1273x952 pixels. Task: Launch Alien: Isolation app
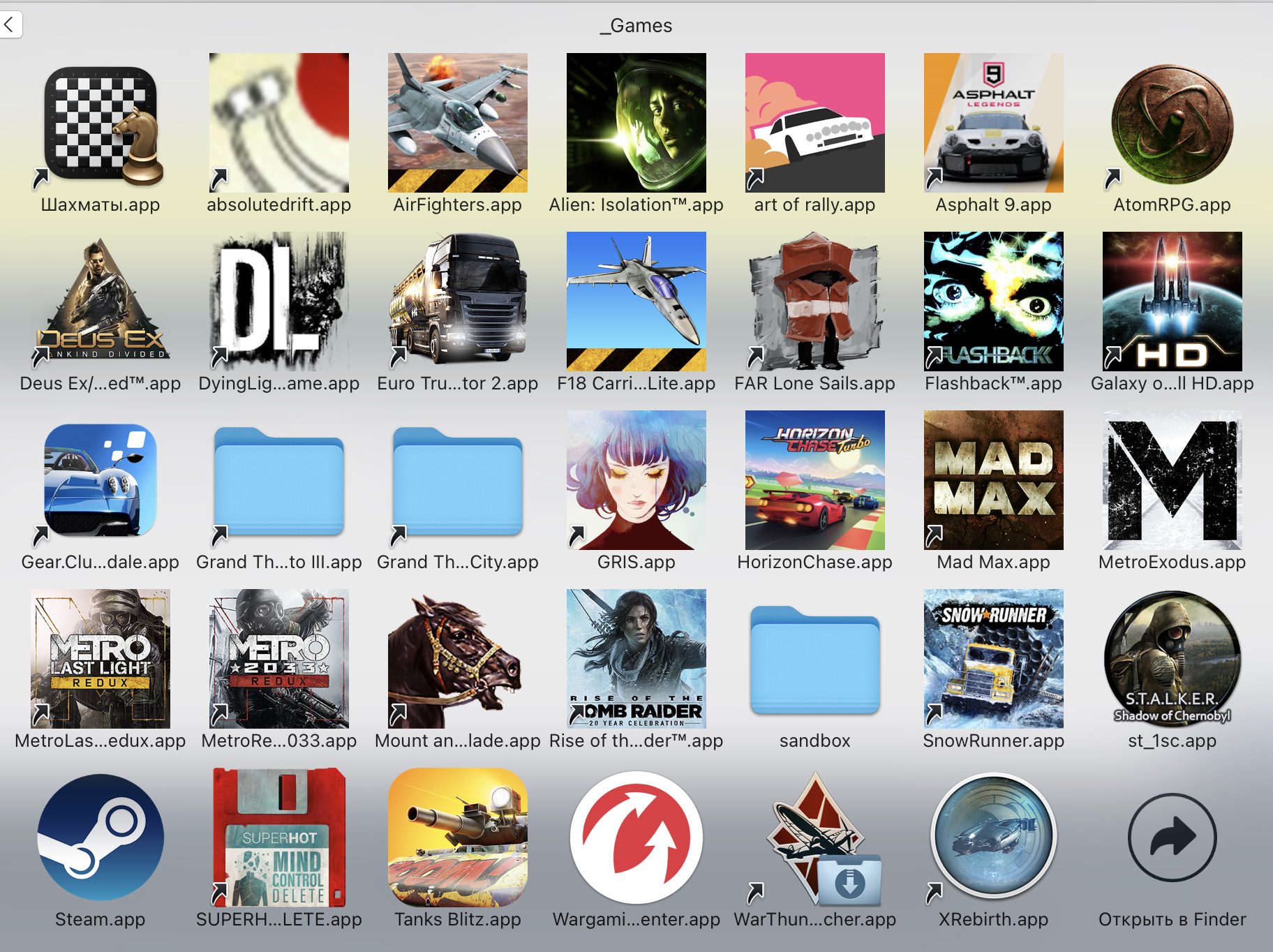636,124
